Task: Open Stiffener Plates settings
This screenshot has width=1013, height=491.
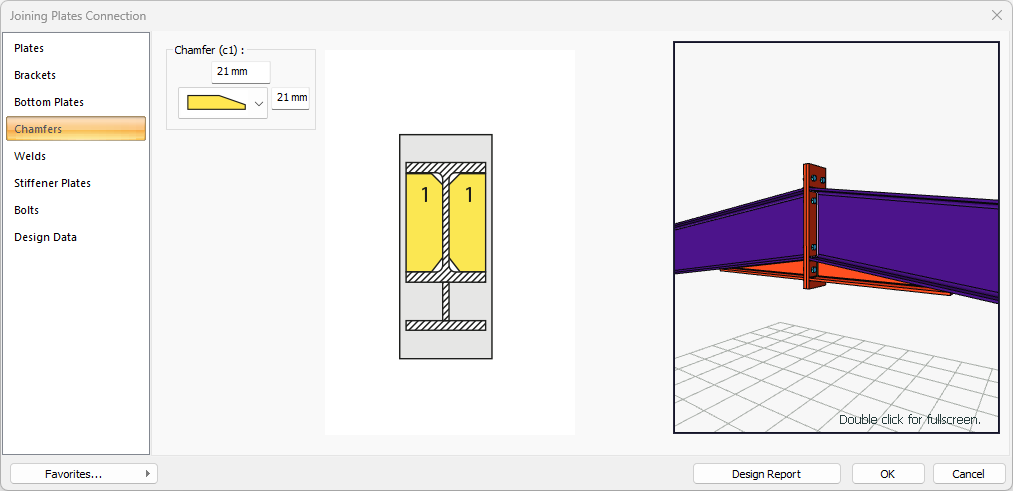Action: [x=76, y=183]
